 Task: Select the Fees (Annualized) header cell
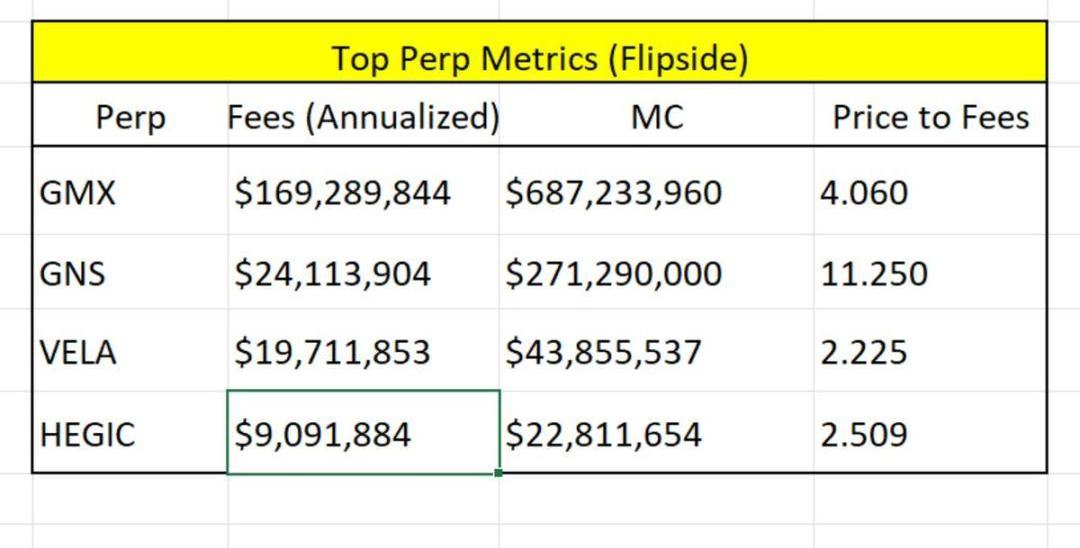pyautogui.click(x=363, y=118)
